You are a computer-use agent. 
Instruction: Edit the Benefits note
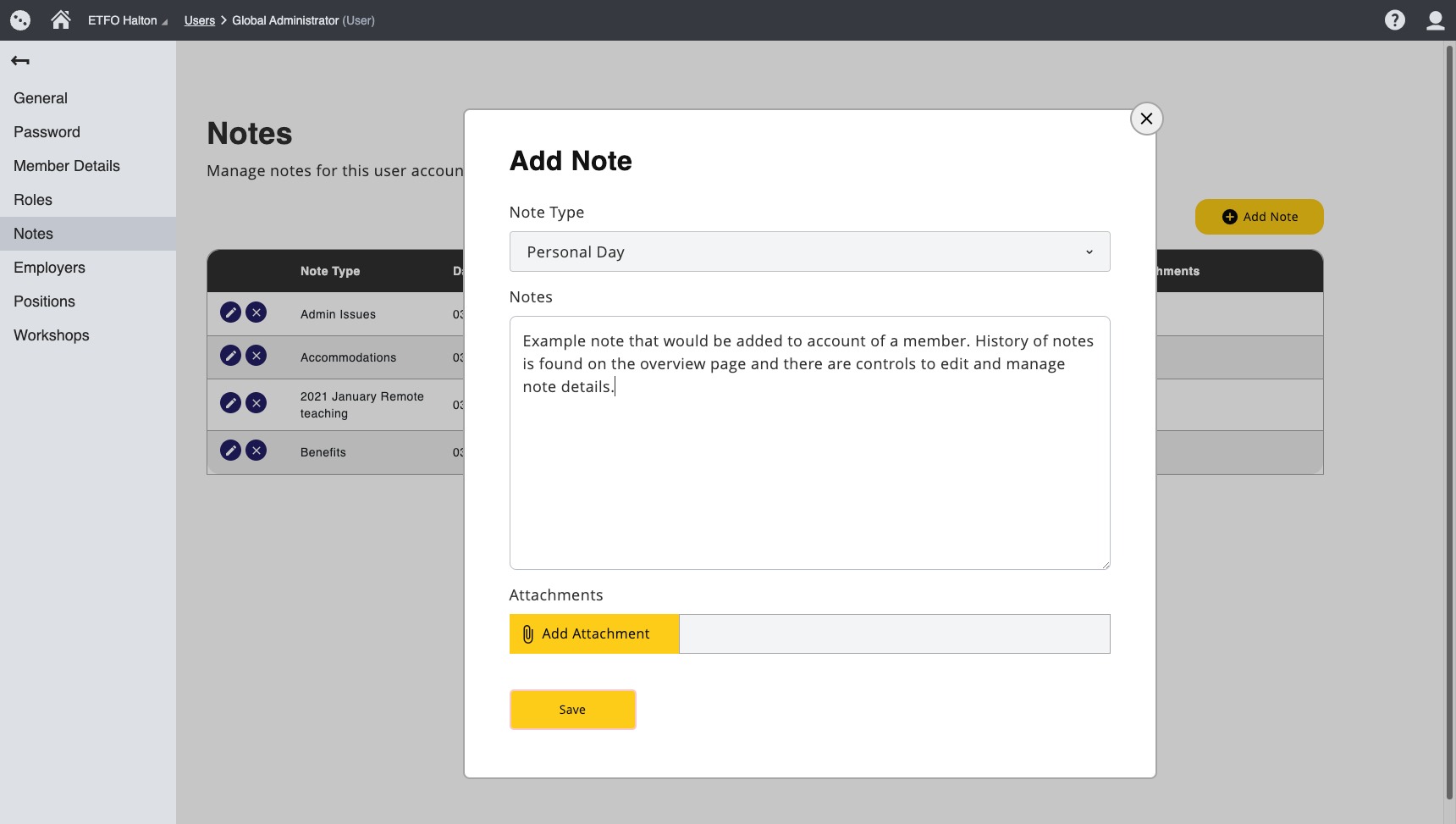(230, 451)
